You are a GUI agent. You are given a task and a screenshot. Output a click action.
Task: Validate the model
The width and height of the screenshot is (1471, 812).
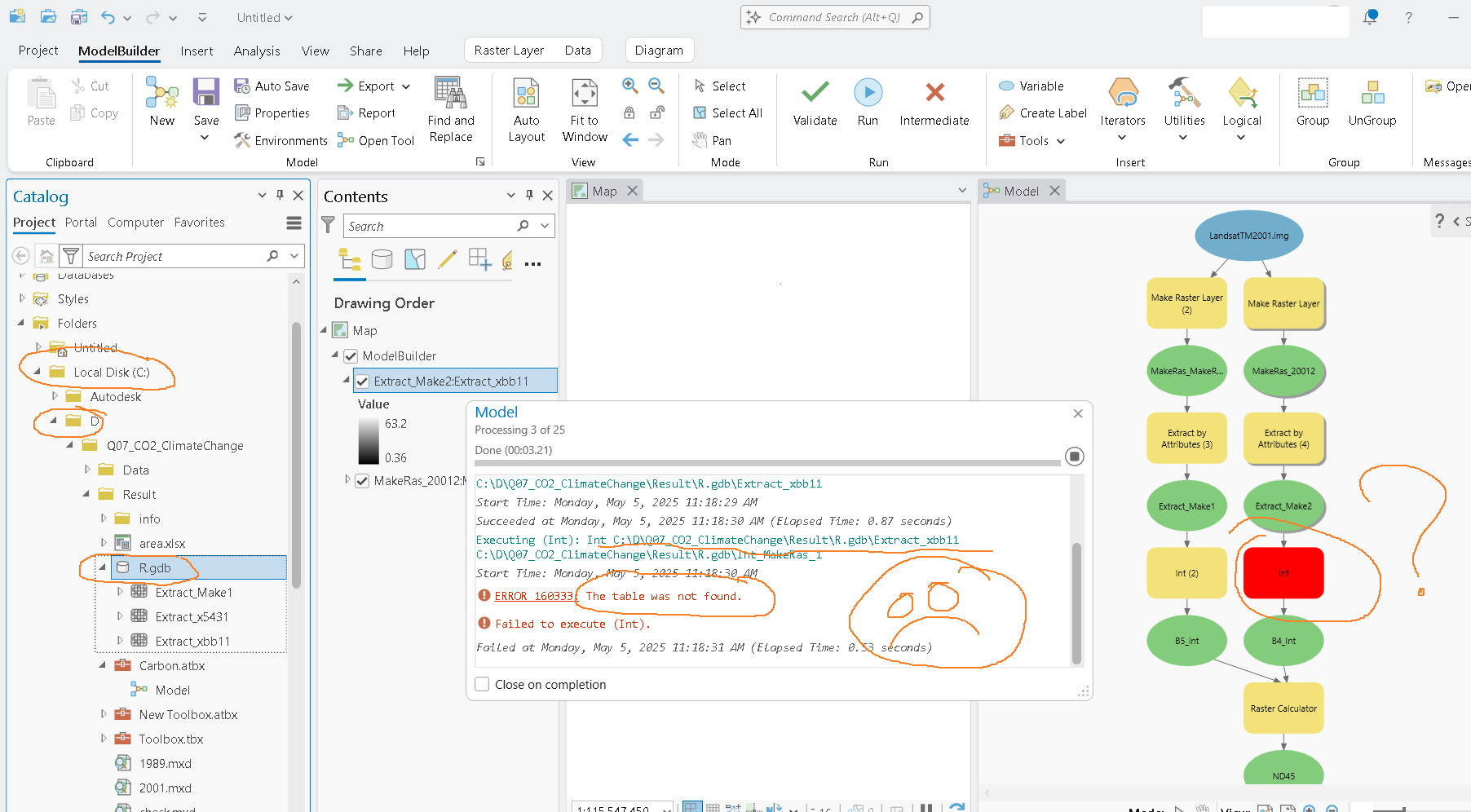pos(814,102)
